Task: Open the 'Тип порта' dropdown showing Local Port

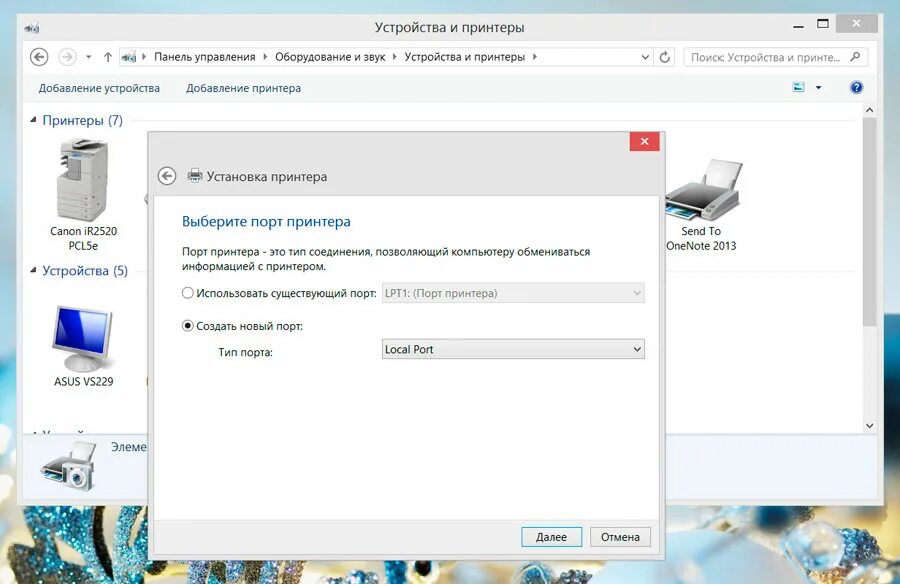Action: click(x=637, y=348)
